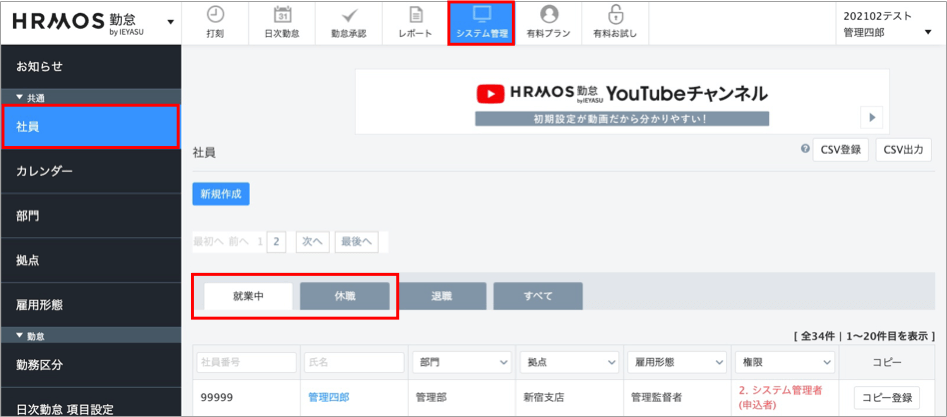947x417 pixels.
Task: Switch to the 休職 tab
Action: point(344,297)
